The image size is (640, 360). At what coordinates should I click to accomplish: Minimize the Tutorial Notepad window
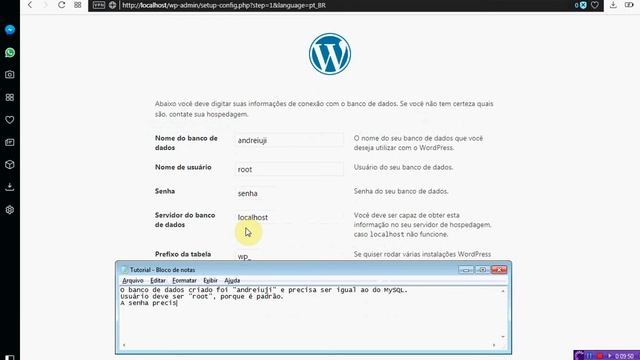466,269
